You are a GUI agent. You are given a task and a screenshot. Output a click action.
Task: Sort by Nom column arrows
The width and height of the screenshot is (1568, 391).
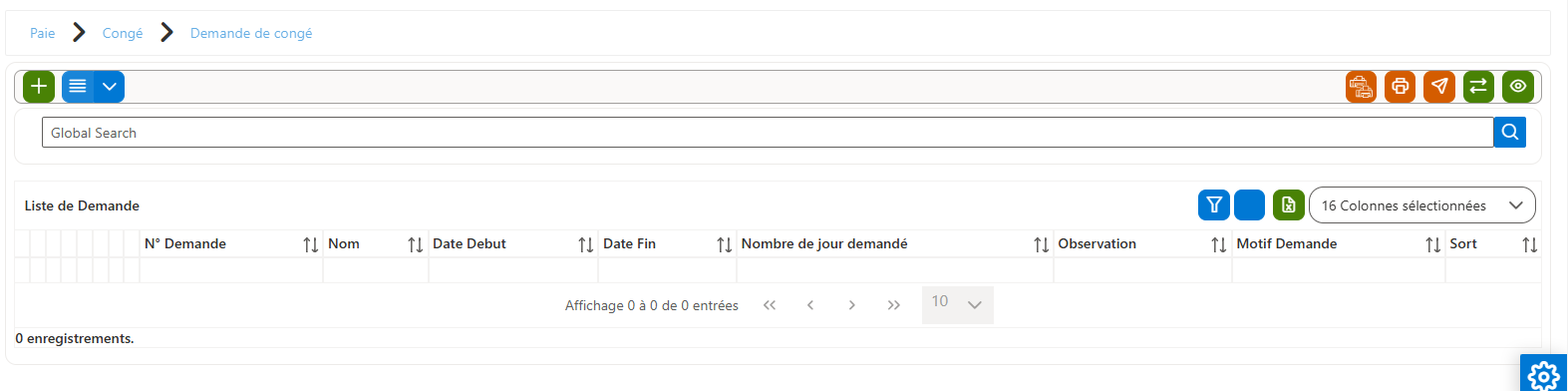coord(416,244)
